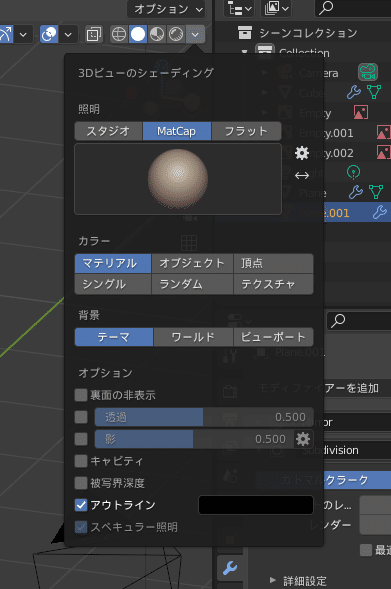
Task: Click Plane.001 modifier wrench icon
Action: tap(380, 213)
